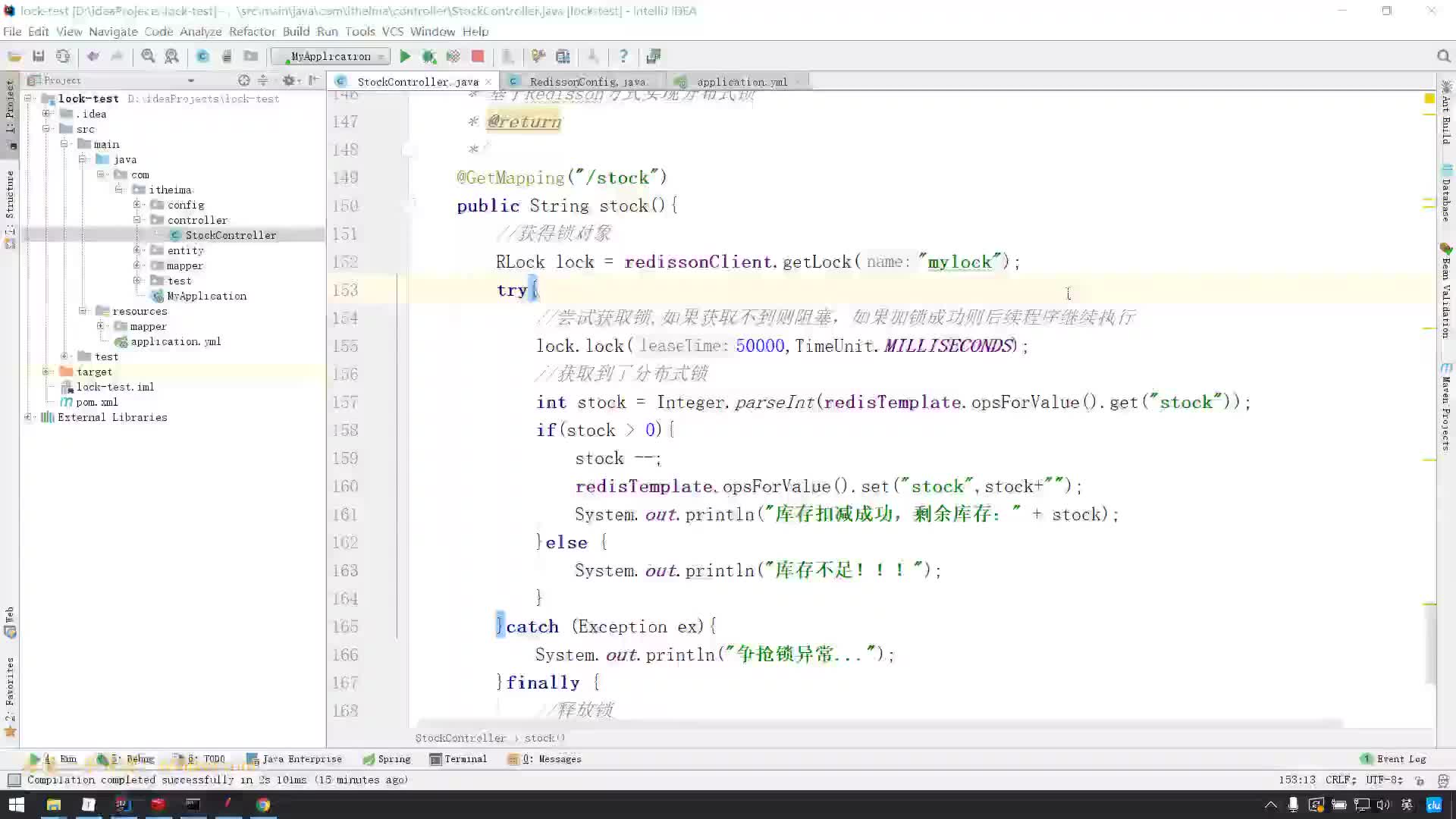This screenshot has width=1456, height=819.
Task: Select pom.xml in project tree
Action: pyautogui.click(x=96, y=402)
